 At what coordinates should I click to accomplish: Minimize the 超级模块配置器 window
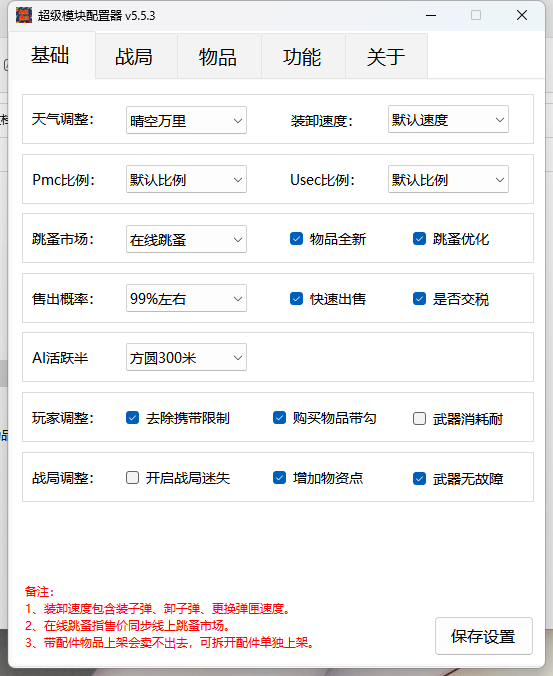coord(431,16)
